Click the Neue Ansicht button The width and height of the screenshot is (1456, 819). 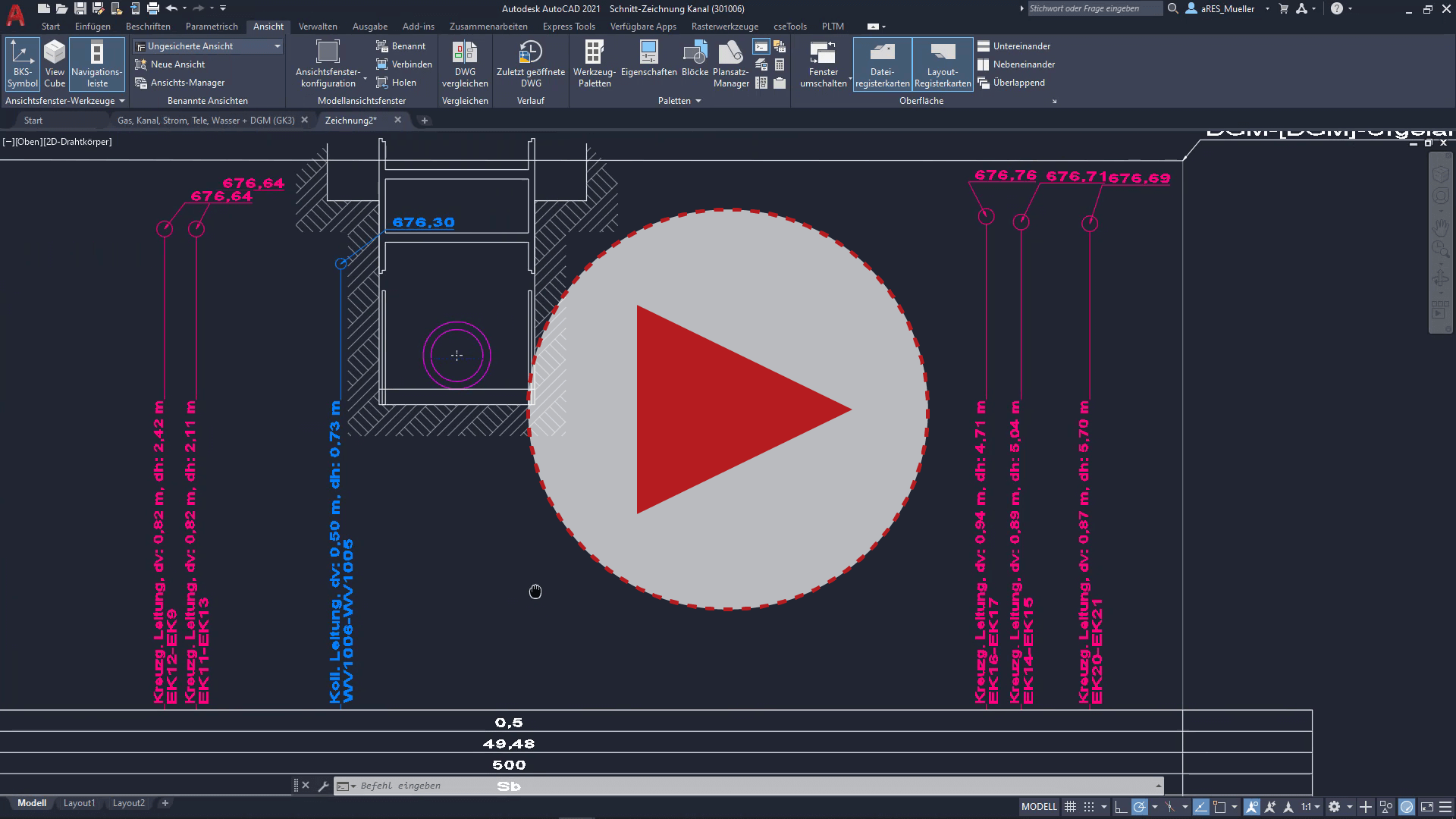click(x=177, y=64)
